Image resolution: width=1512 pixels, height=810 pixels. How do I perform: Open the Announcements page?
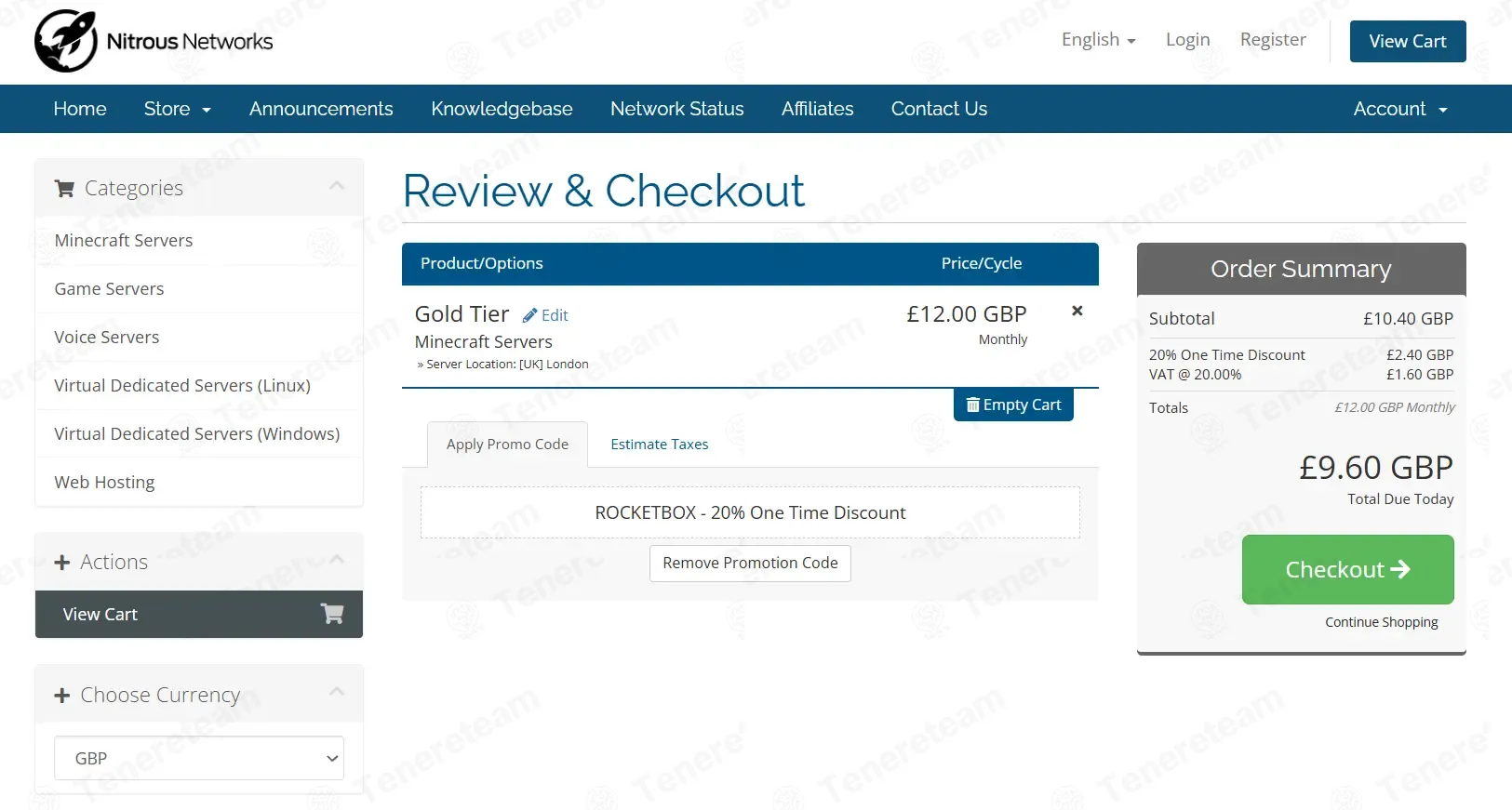pyautogui.click(x=321, y=109)
